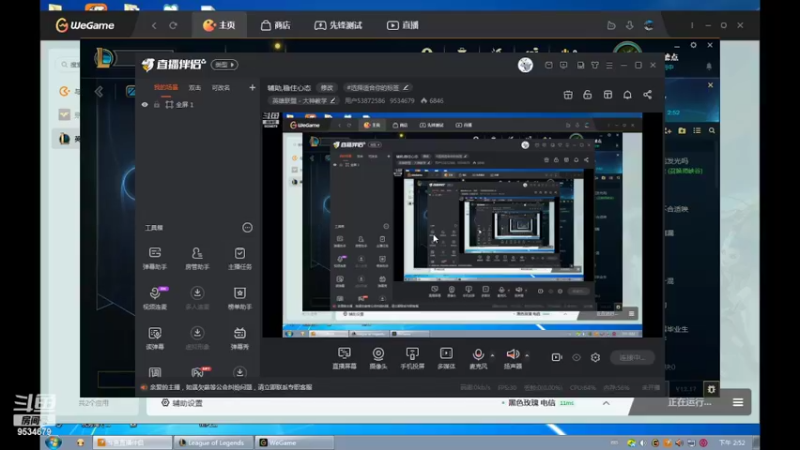Open the 视频连麦 tool

pos(155,298)
